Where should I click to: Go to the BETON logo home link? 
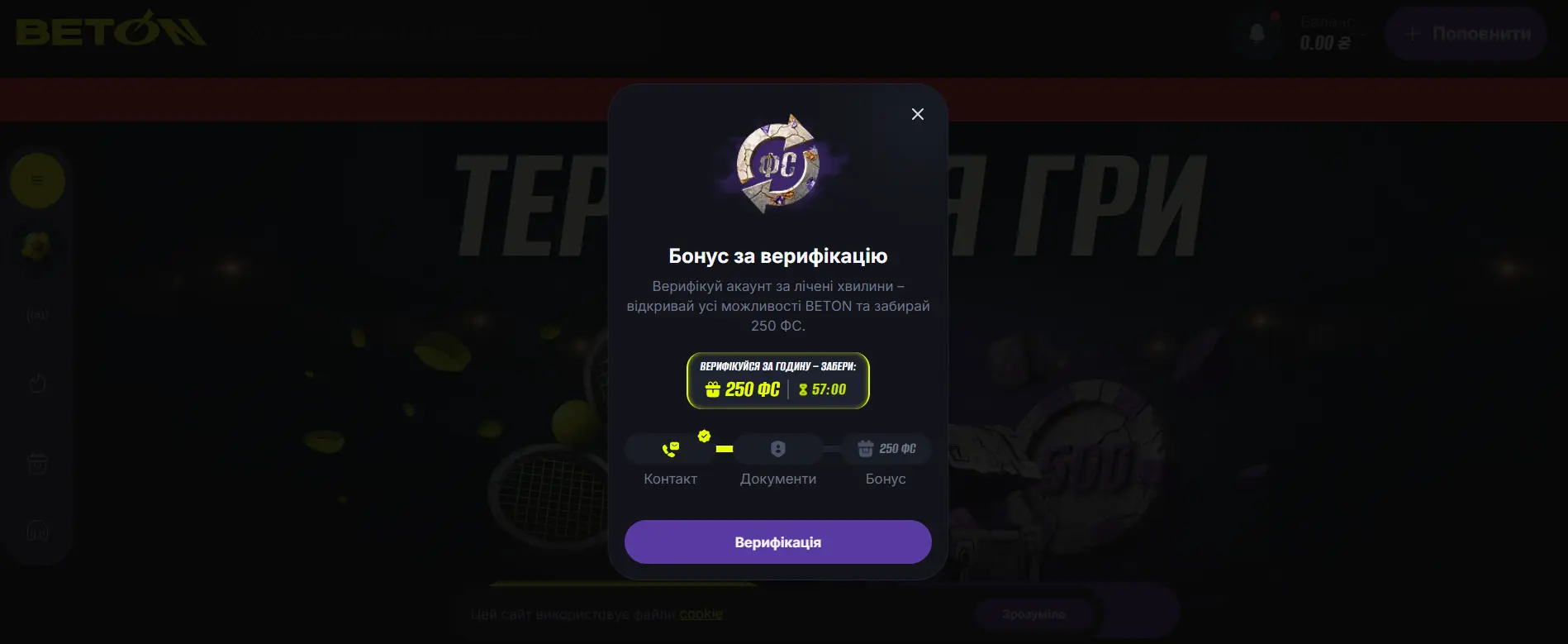(x=111, y=30)
